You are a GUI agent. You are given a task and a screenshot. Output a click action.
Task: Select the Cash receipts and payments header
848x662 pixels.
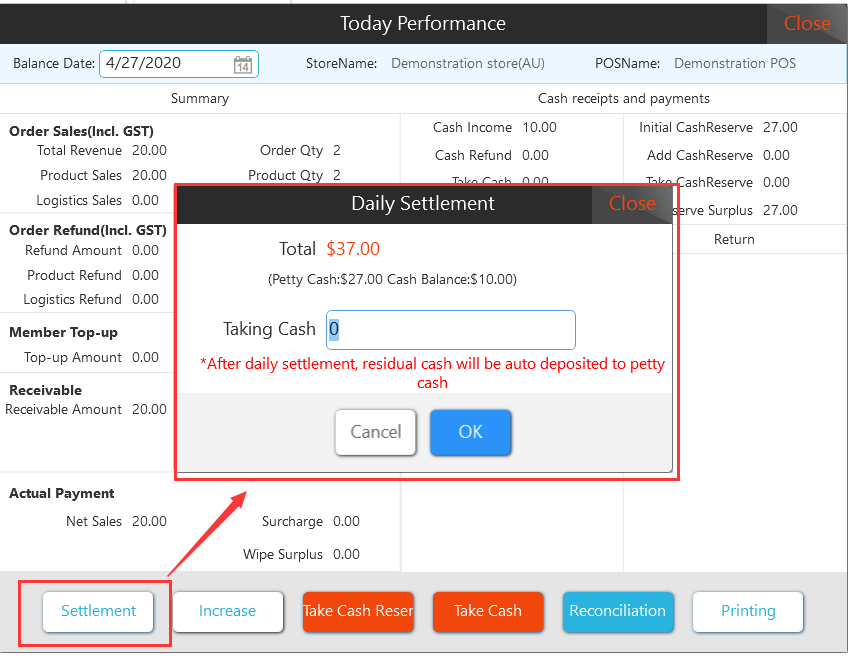(x=623, y=98)
